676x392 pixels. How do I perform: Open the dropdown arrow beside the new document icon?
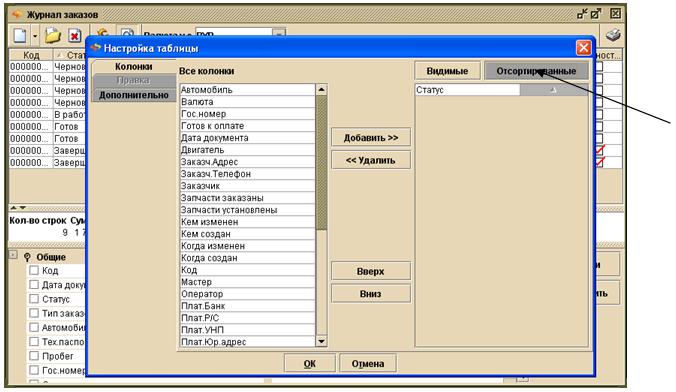(35, 36)
